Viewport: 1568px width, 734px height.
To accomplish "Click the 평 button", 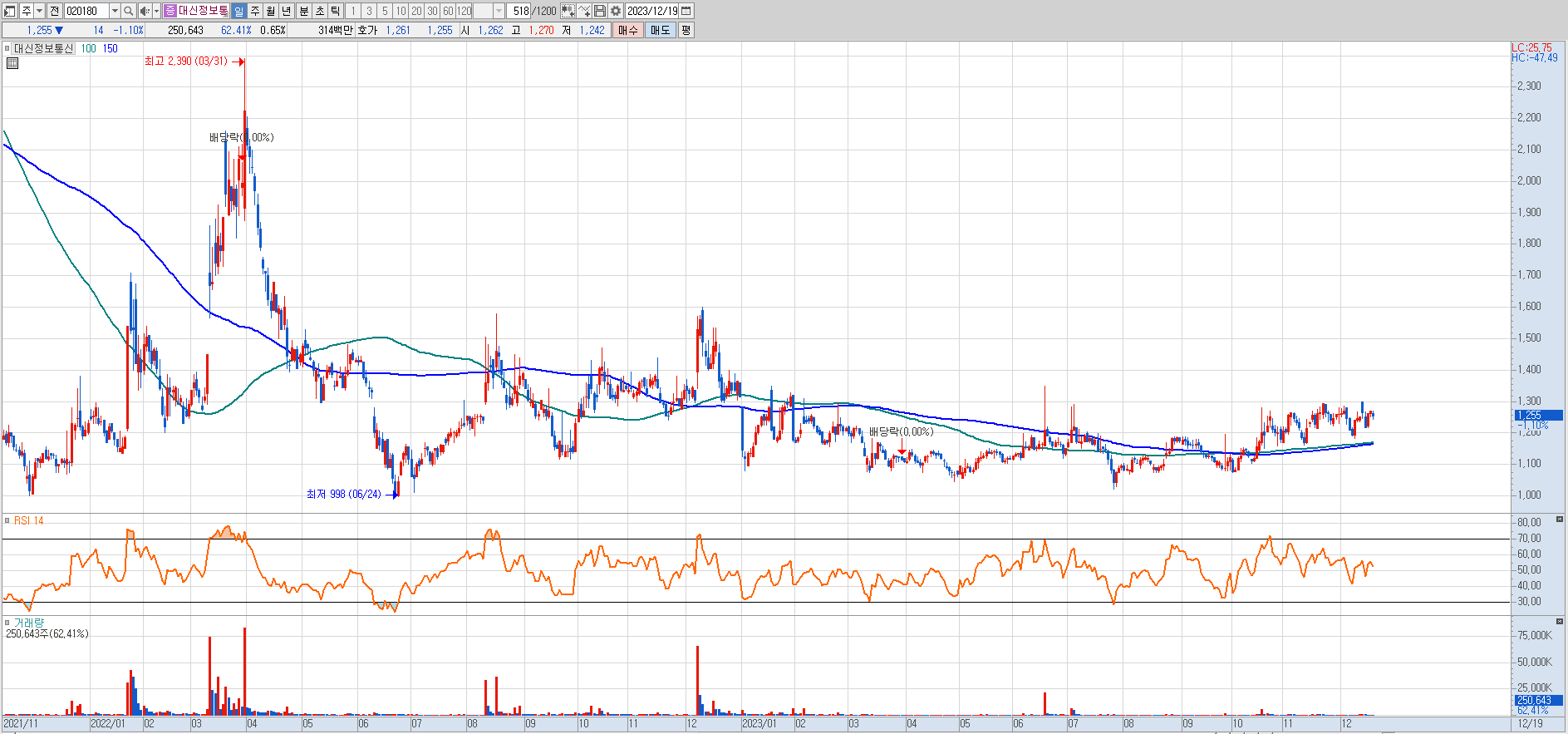I will point(686,30).
